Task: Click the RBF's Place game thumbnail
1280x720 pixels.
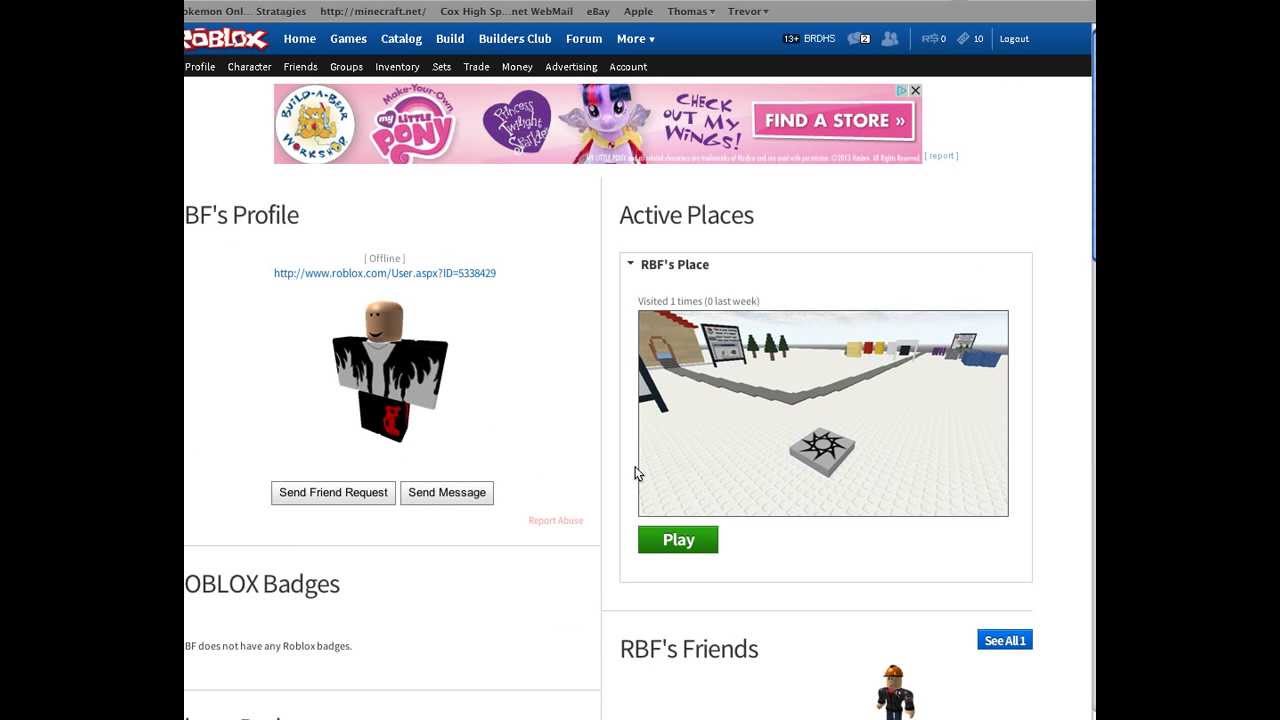Action: [823, 413]
